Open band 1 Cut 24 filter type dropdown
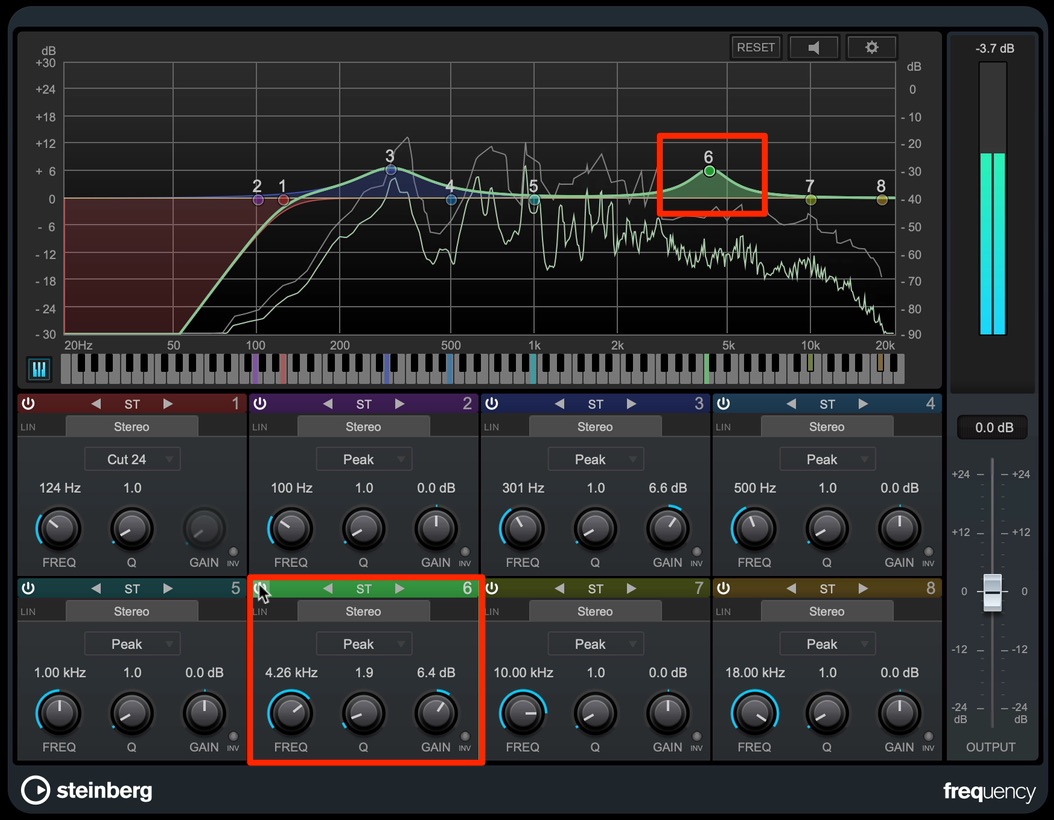The width and height of the screenshot is (1054, 820). (x=132, y=459)
